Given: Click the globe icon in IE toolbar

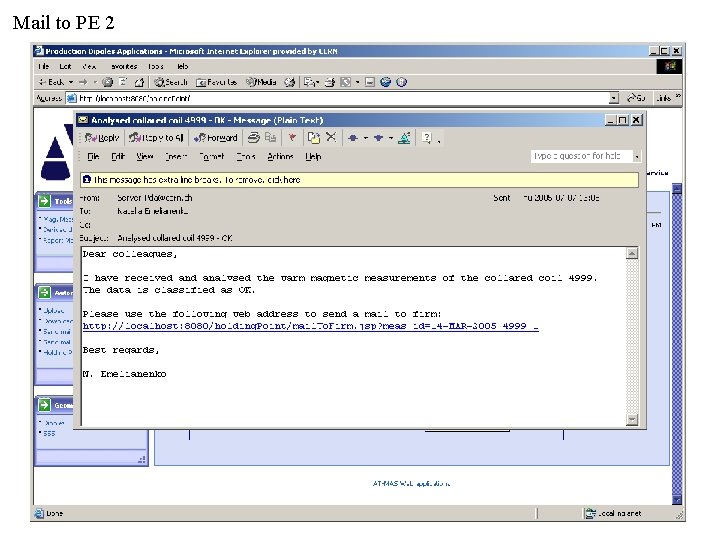Looking at the screenshot, I should [386, 82].
